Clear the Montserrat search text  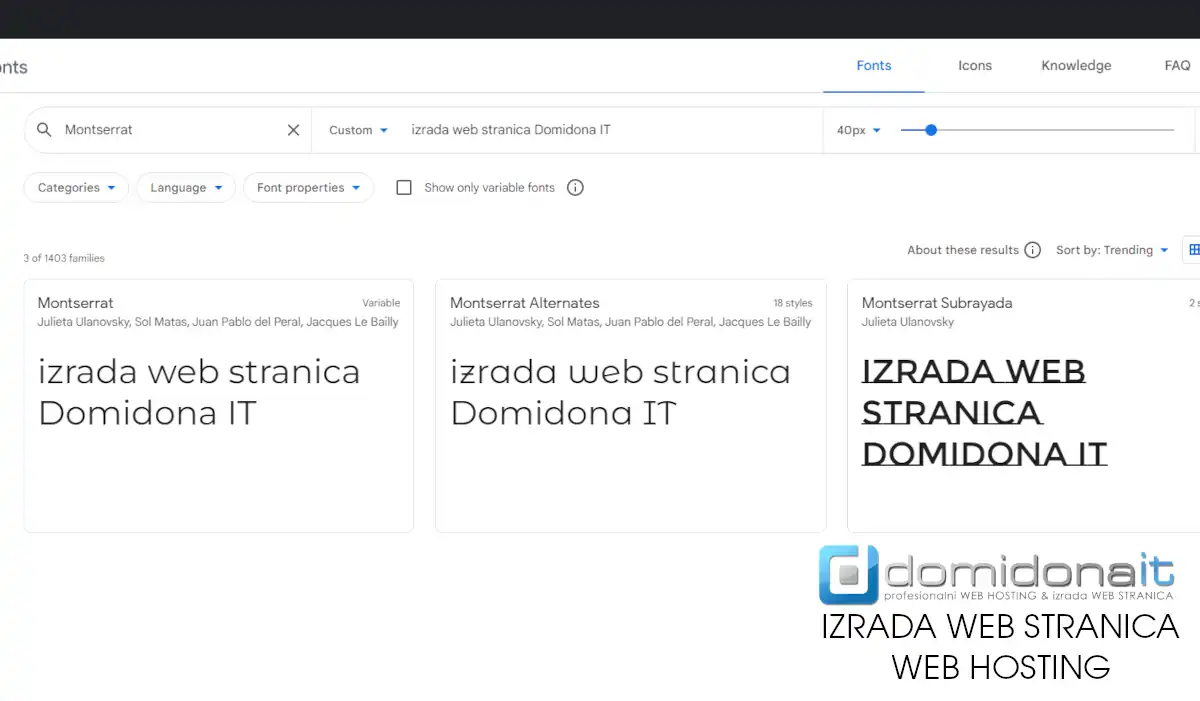pos(293,130)
